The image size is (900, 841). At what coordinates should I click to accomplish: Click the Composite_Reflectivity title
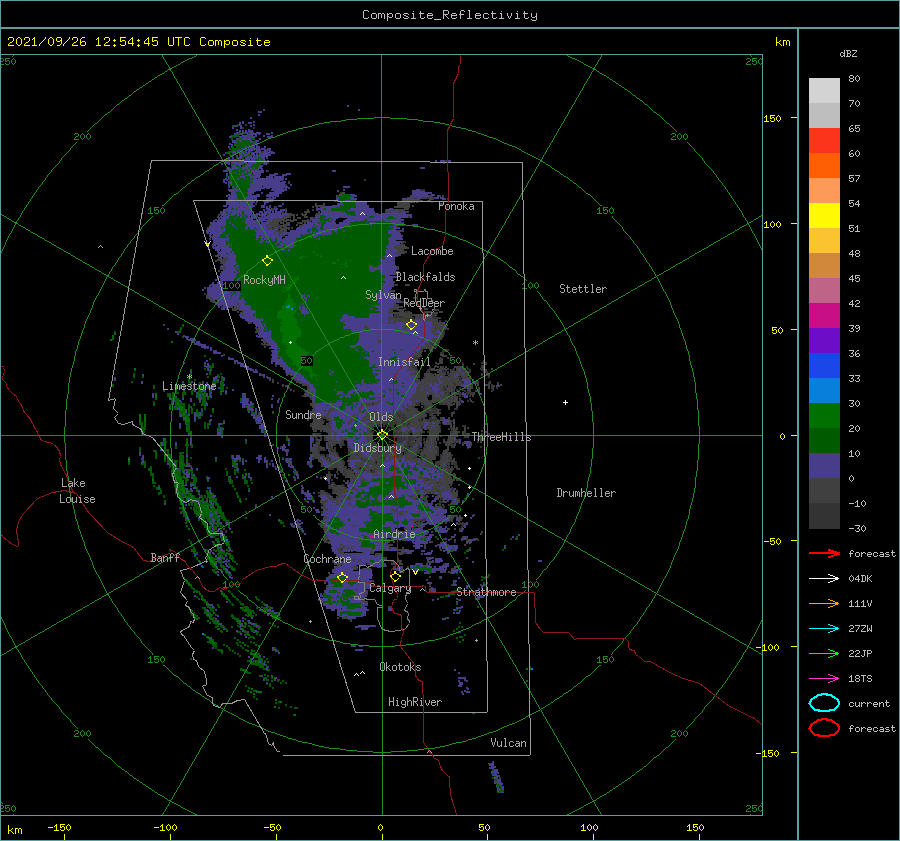click(450, 15)
